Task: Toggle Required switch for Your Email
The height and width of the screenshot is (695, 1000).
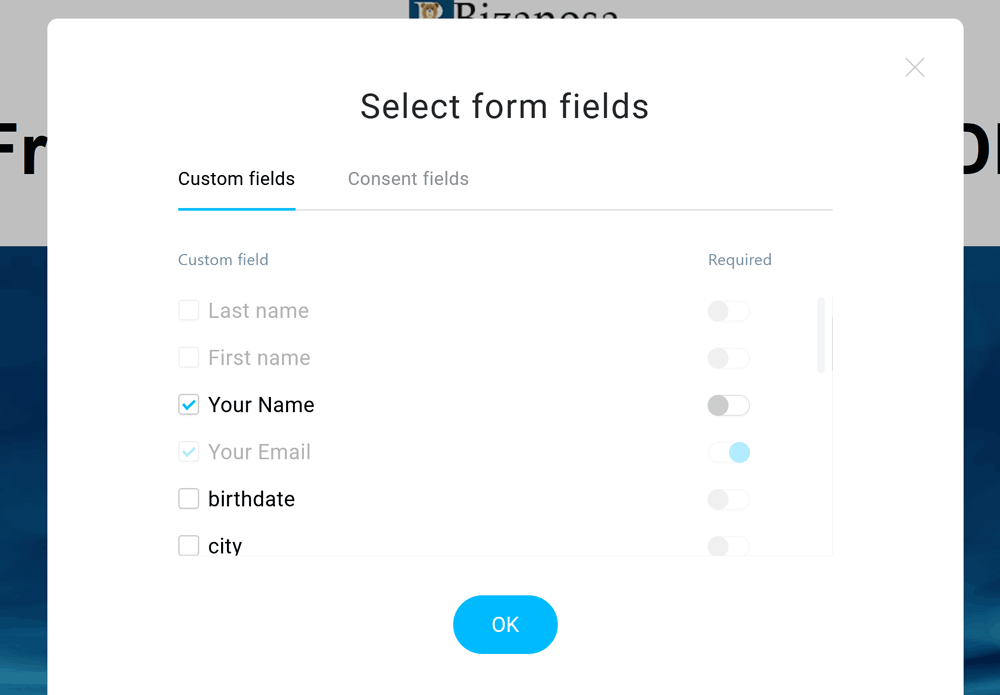Action: 728,452
